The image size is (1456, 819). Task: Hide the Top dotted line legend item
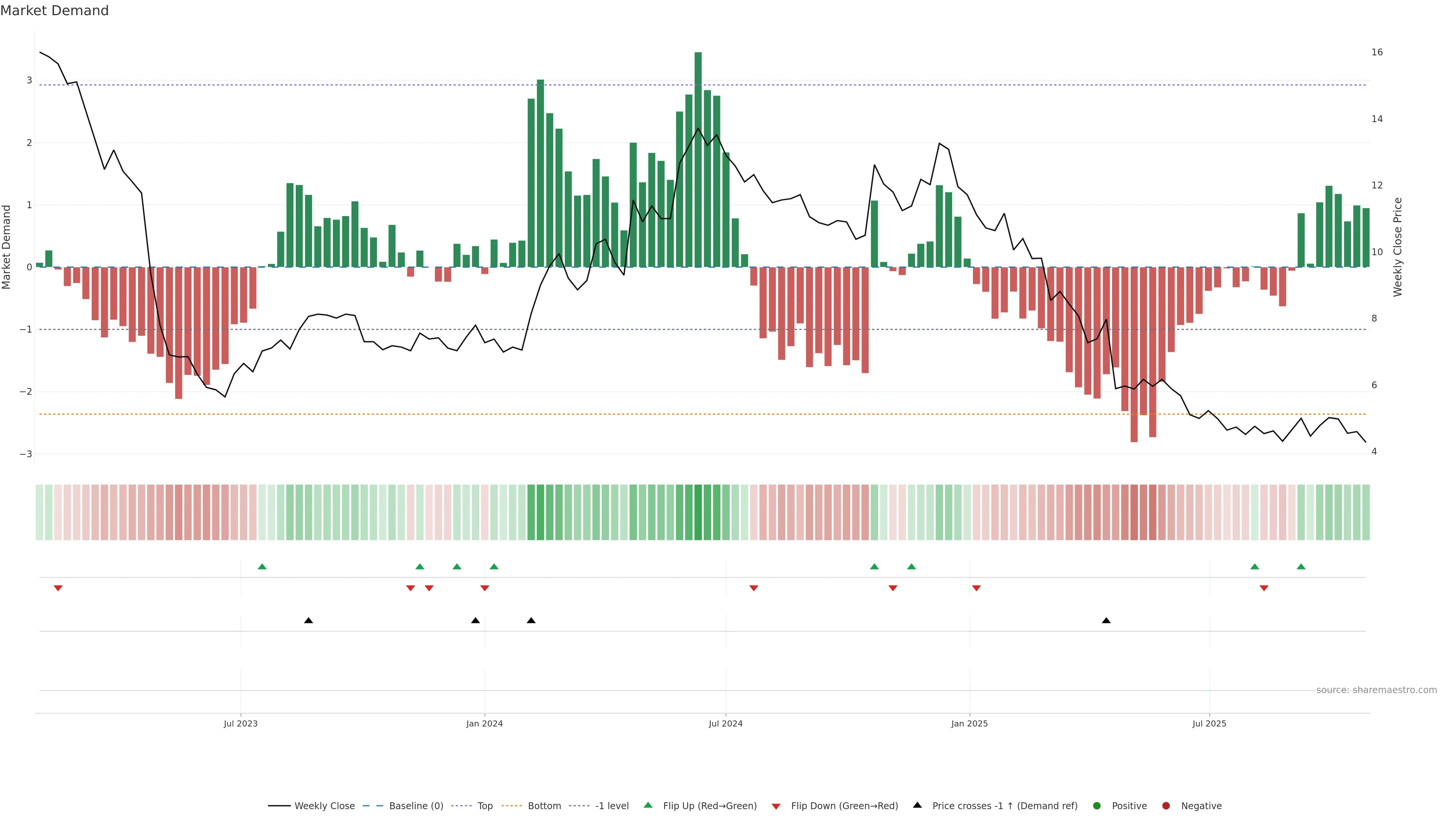click(485, 806)
